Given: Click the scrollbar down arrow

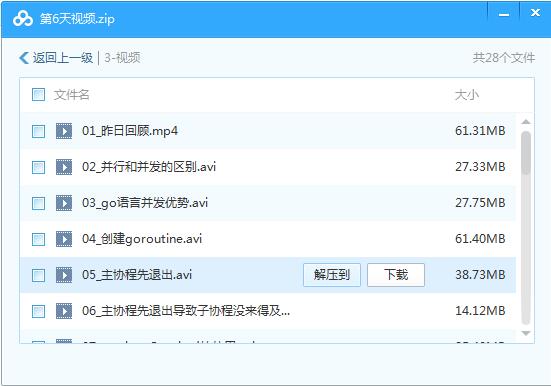Looking at the screenshot, I should coord(526,333).
